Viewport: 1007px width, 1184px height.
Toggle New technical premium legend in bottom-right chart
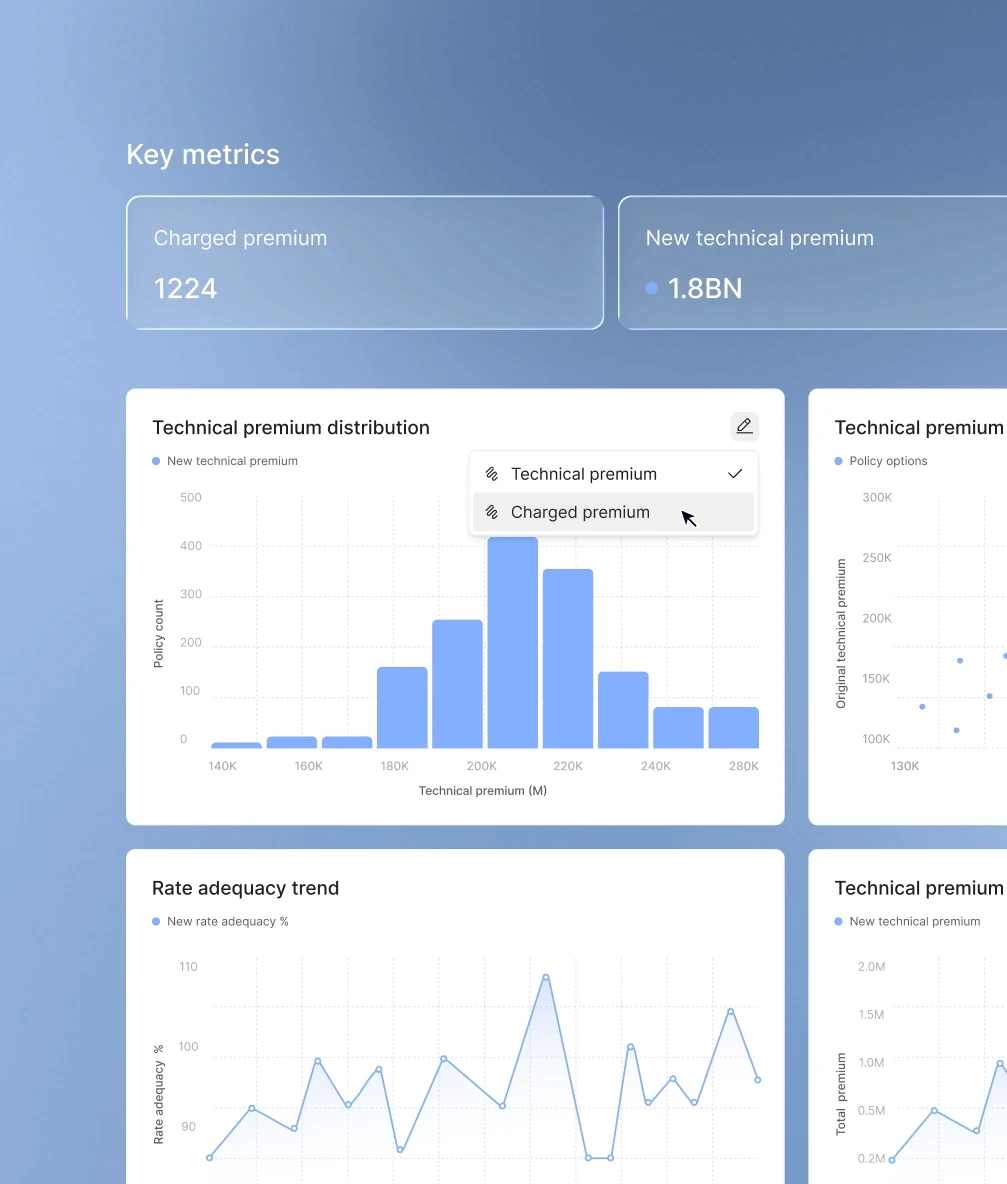click(x=907, y=921)
